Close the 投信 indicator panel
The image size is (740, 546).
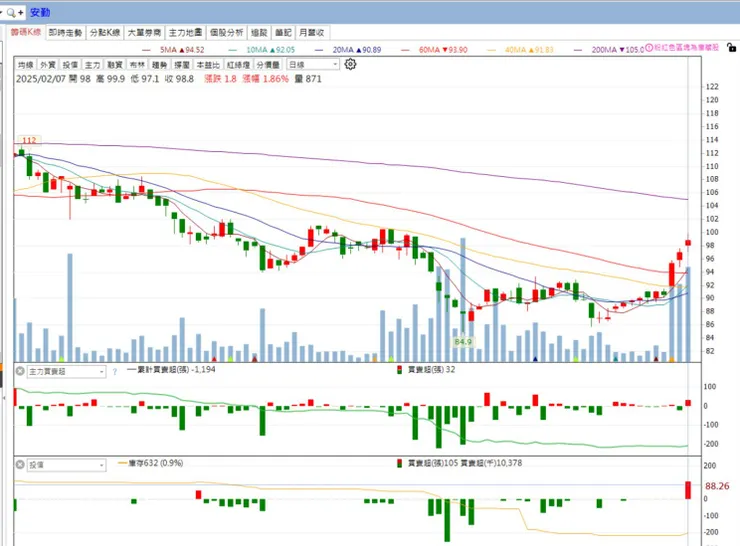[20, 465]
